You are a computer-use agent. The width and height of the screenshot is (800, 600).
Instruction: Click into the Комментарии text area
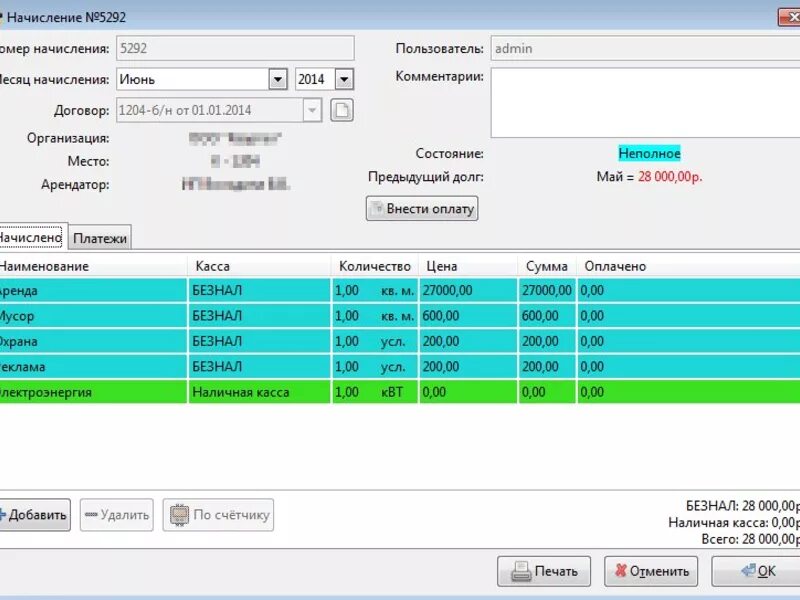pyautogui.click(x=645, y=103)
